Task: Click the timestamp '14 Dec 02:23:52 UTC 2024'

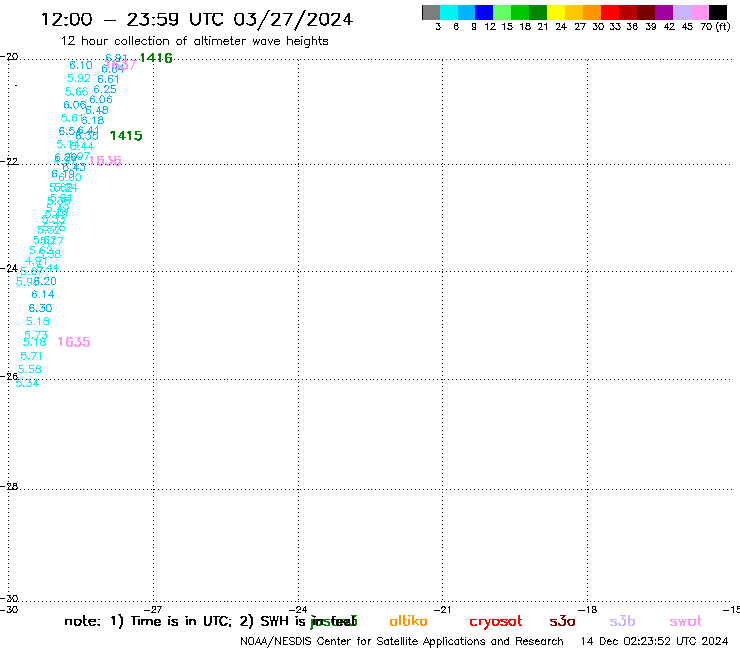Action: [654, 641]
